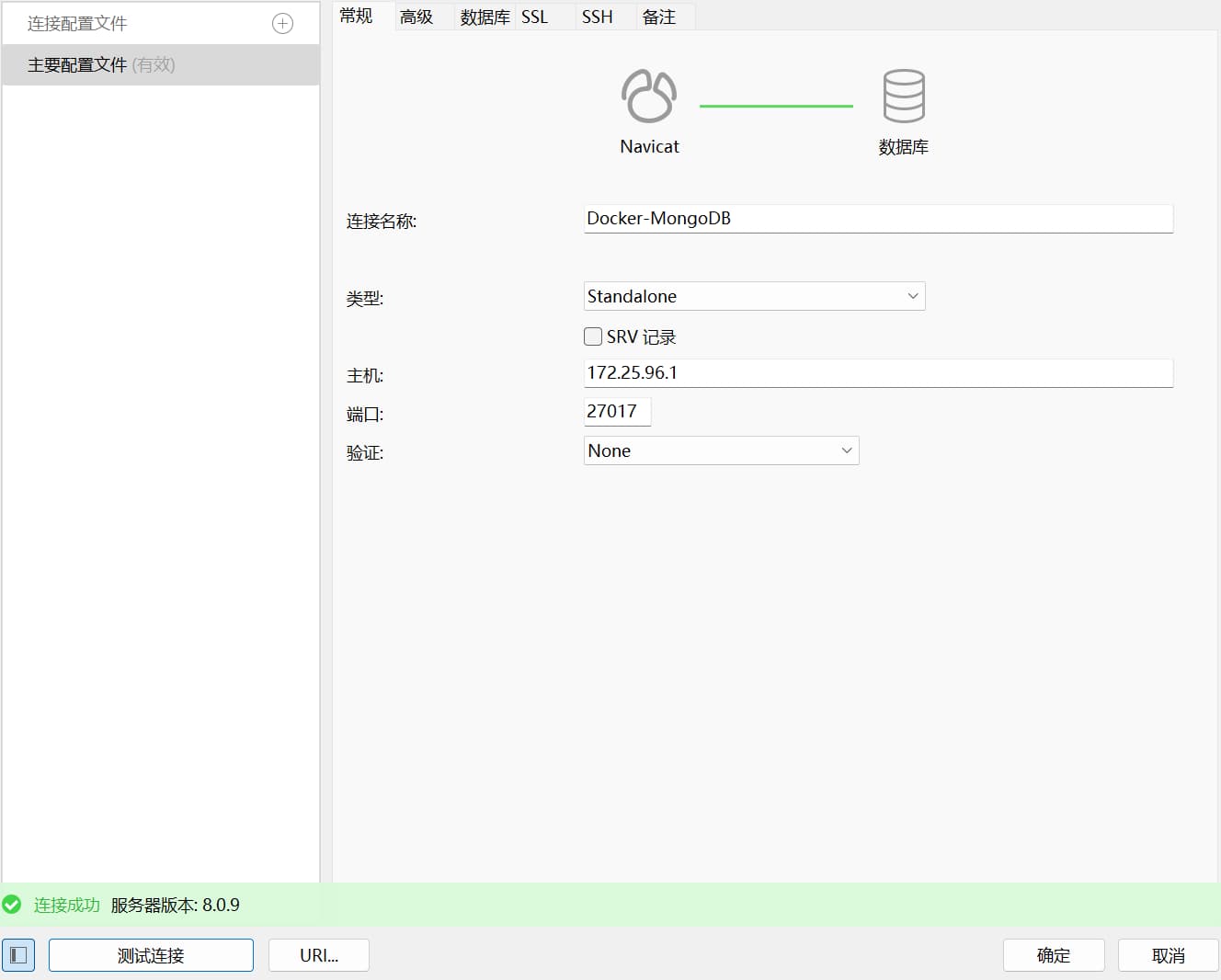This screenshot has width=1221, height=980.
Task: Click the 主机 field containing 172.25.96.1
Action: point(878,373)
